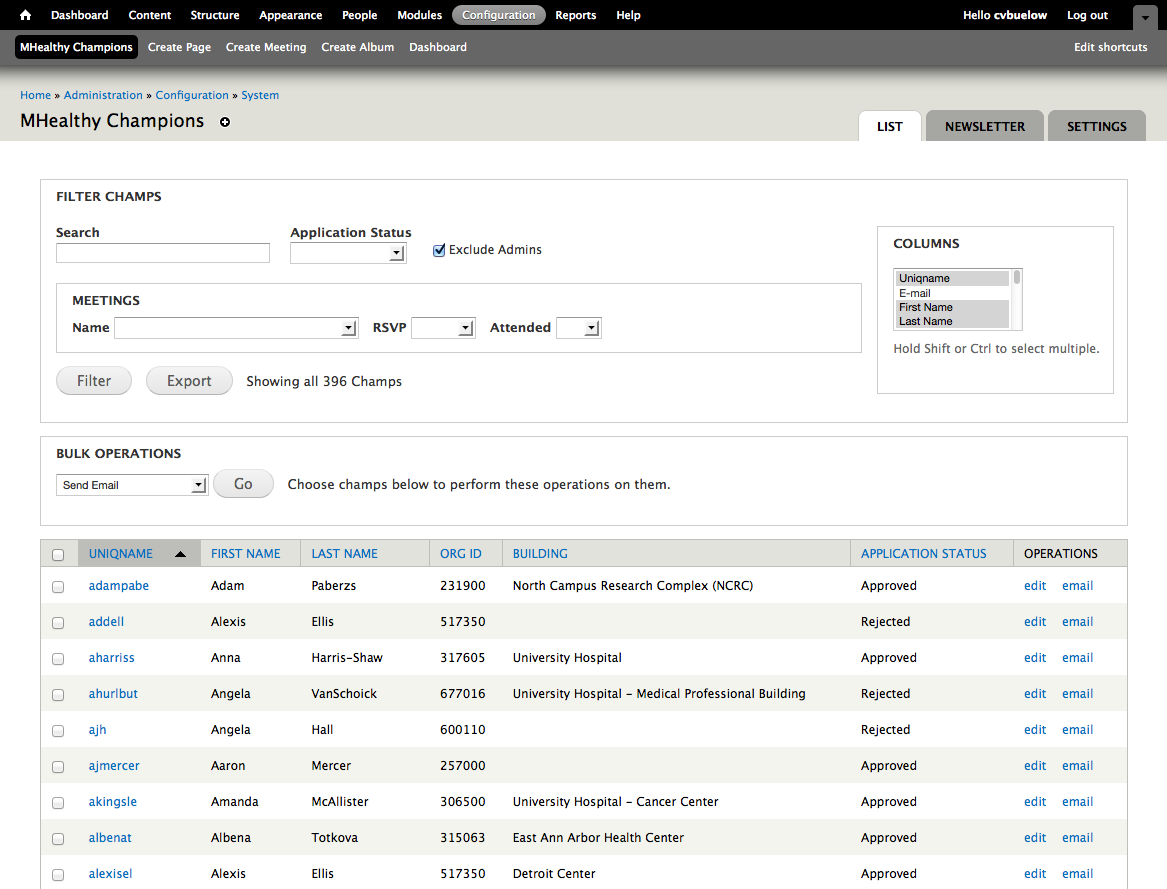
Task: Tick the select-all checkbox in table header
Action: coord(58,555)
